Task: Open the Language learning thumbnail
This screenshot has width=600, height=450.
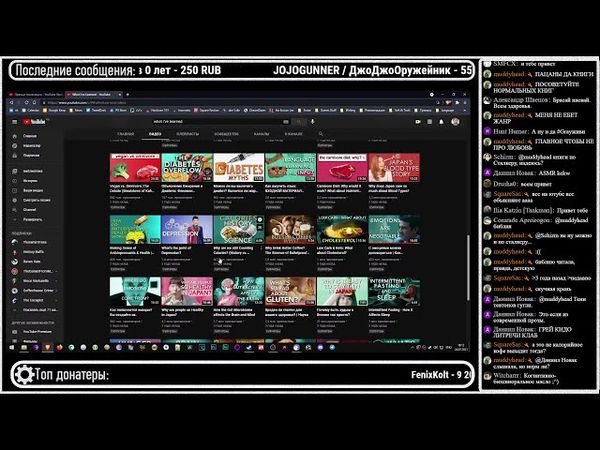Action: click(290, 168)
